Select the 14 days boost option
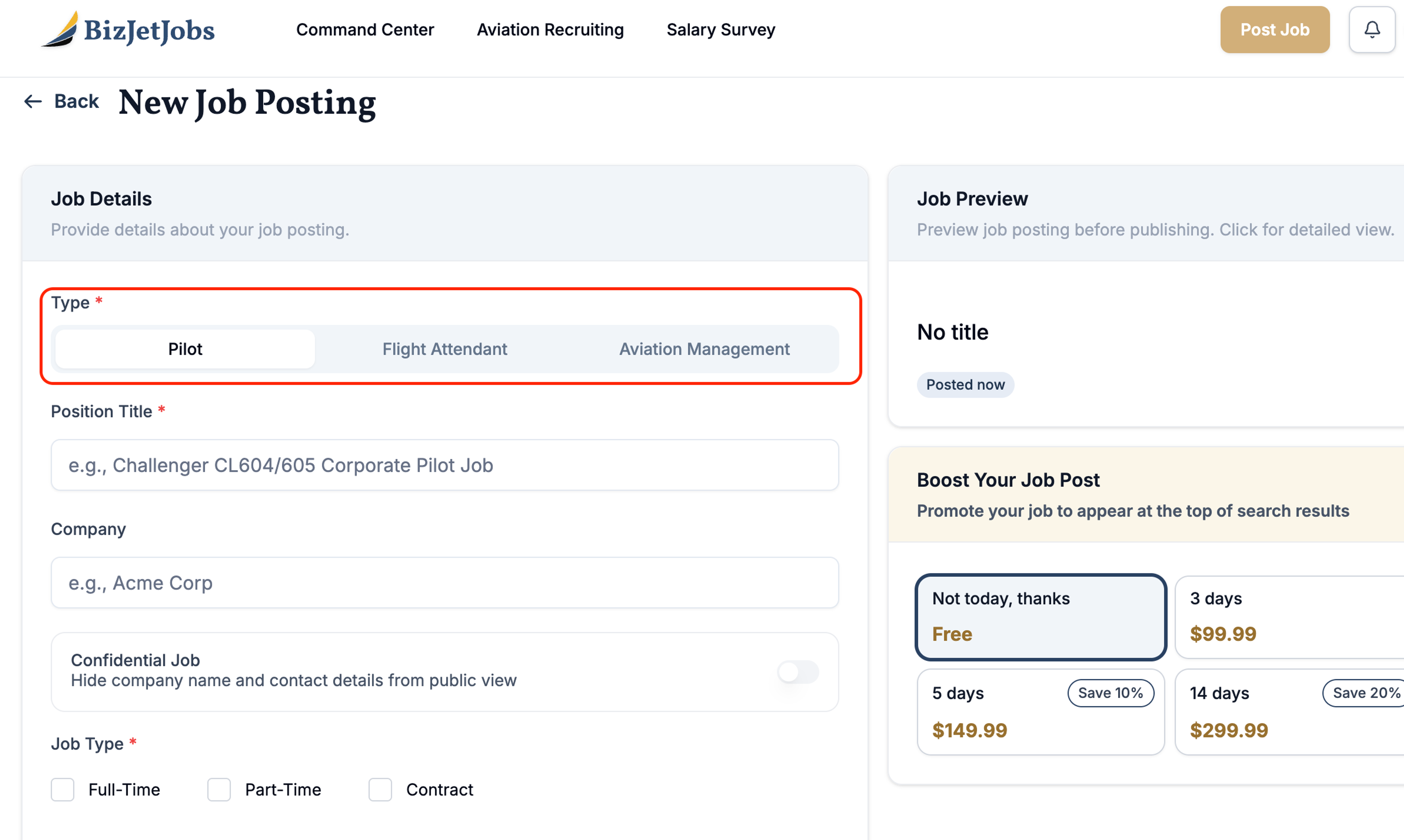The width and height of the screenshot is (1404, 840). point(1289,712)
